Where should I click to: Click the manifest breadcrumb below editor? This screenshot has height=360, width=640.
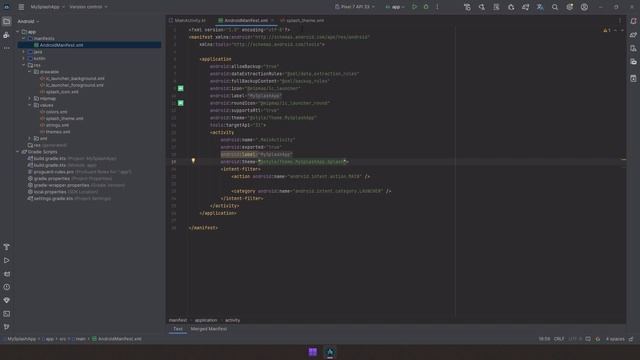point(178,320)
